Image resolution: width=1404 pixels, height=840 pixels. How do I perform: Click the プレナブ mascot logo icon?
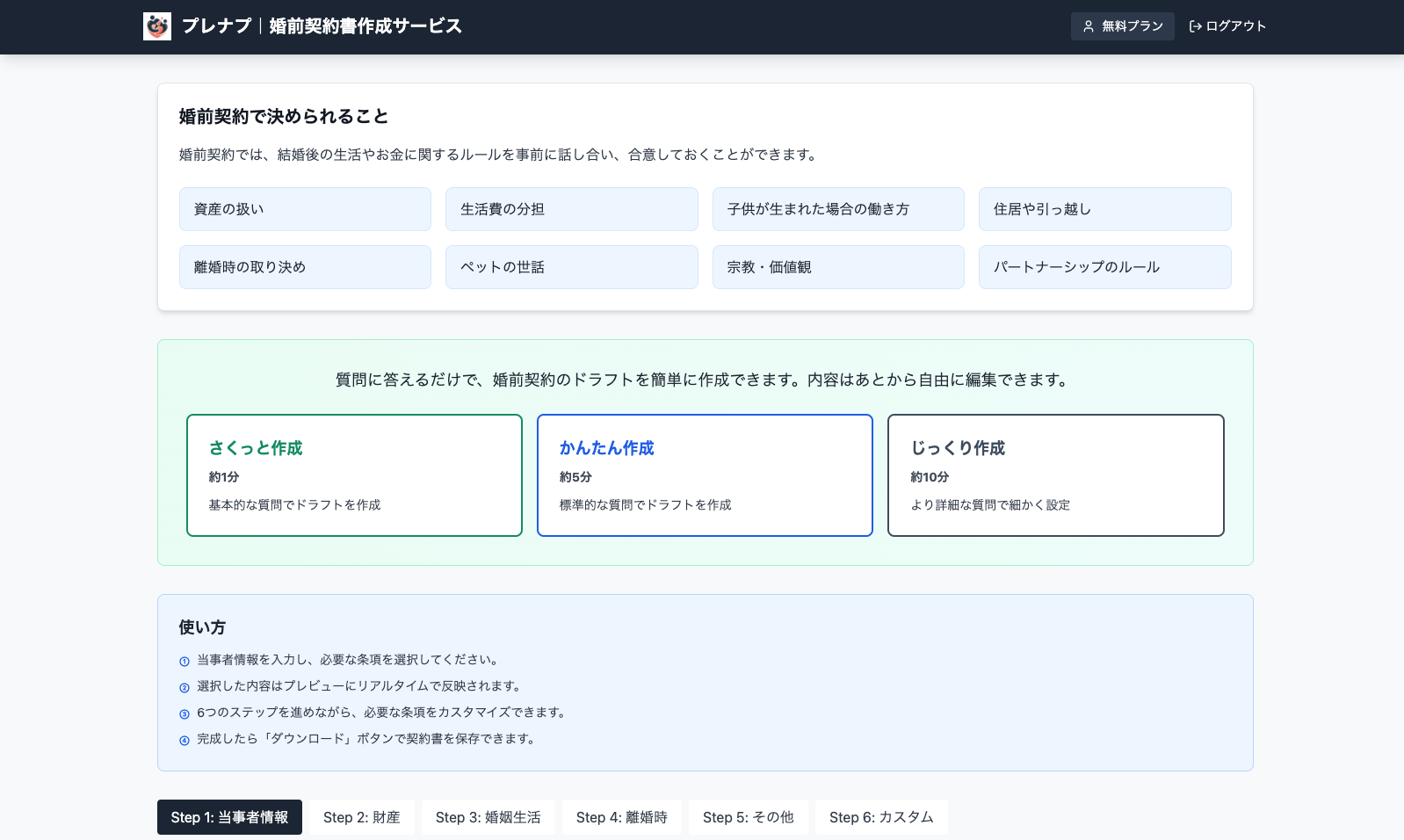pos(157,26)
